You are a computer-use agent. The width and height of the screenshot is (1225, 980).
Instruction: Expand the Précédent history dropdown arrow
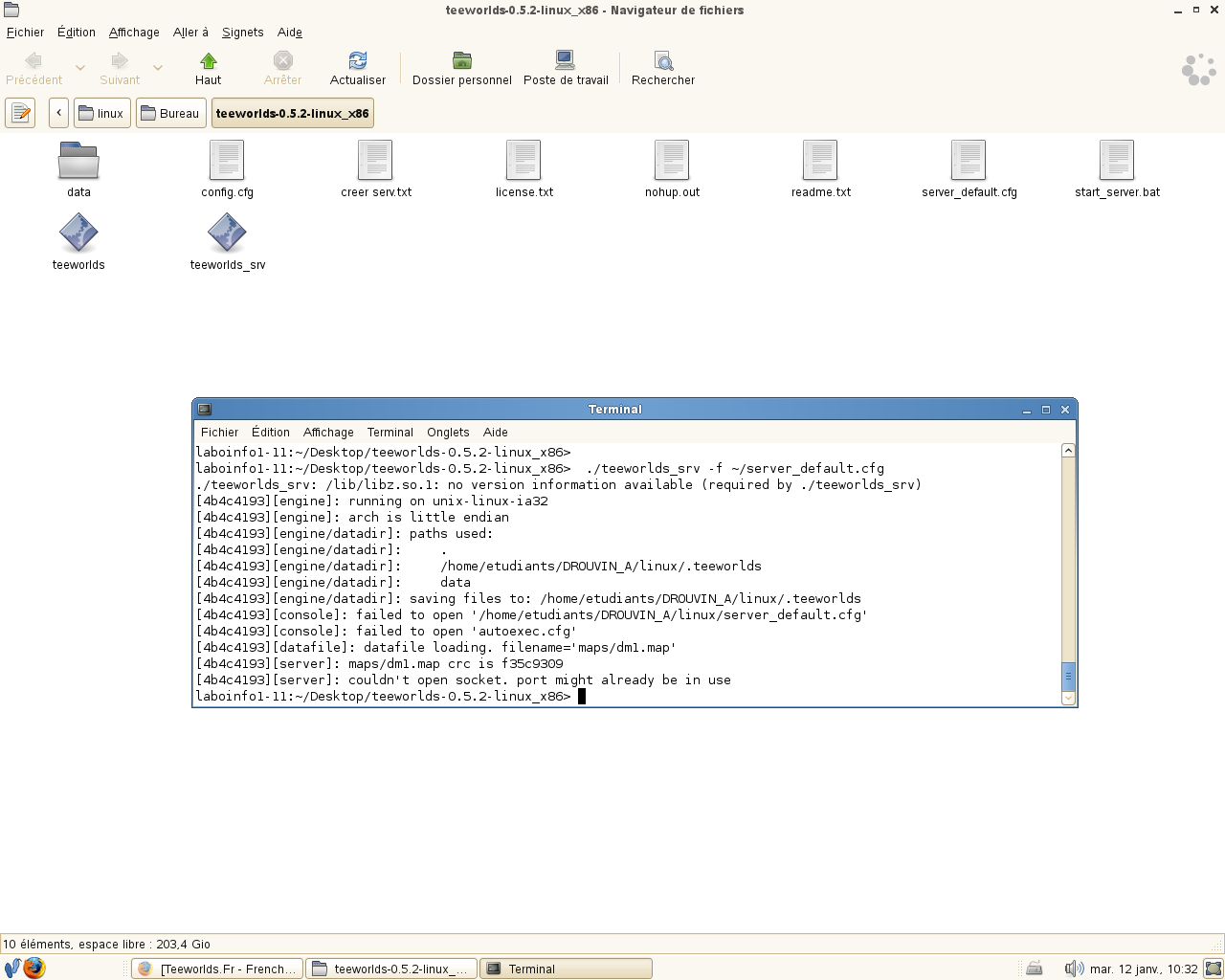click(x=78, y=69)
